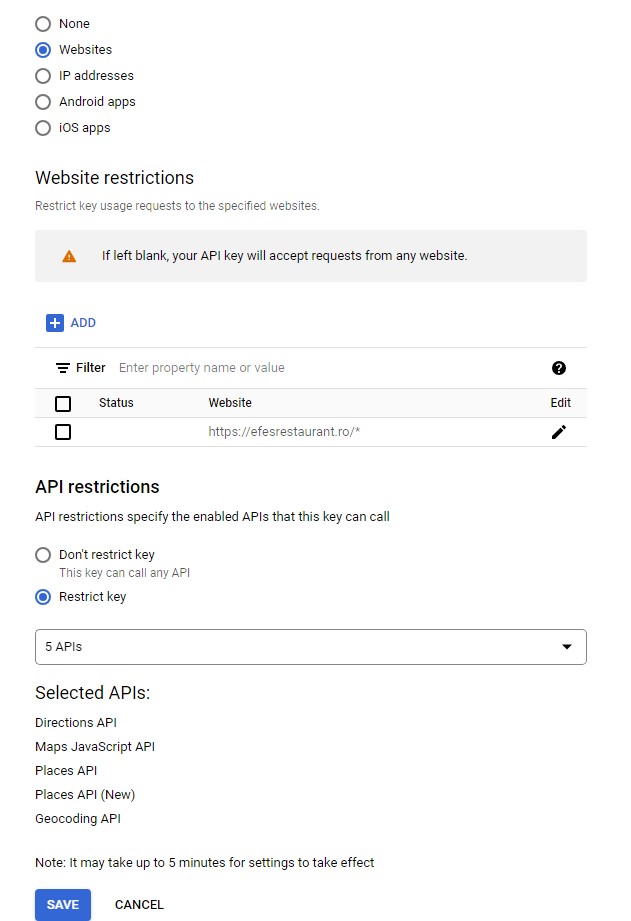Screen dimensions: 631x921
Task: Select the Restrict key radio button
Action: tap(43, 597)
